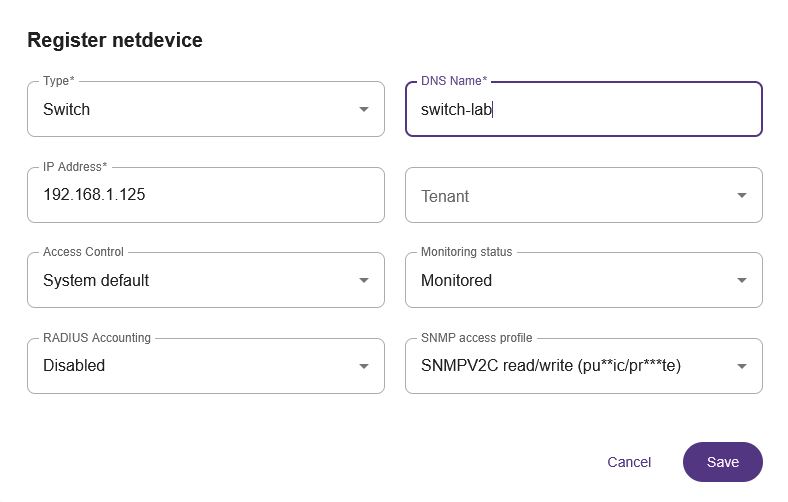
Task: Click the SNMP access profile caret icon
Action: click(x=742, y=366)
